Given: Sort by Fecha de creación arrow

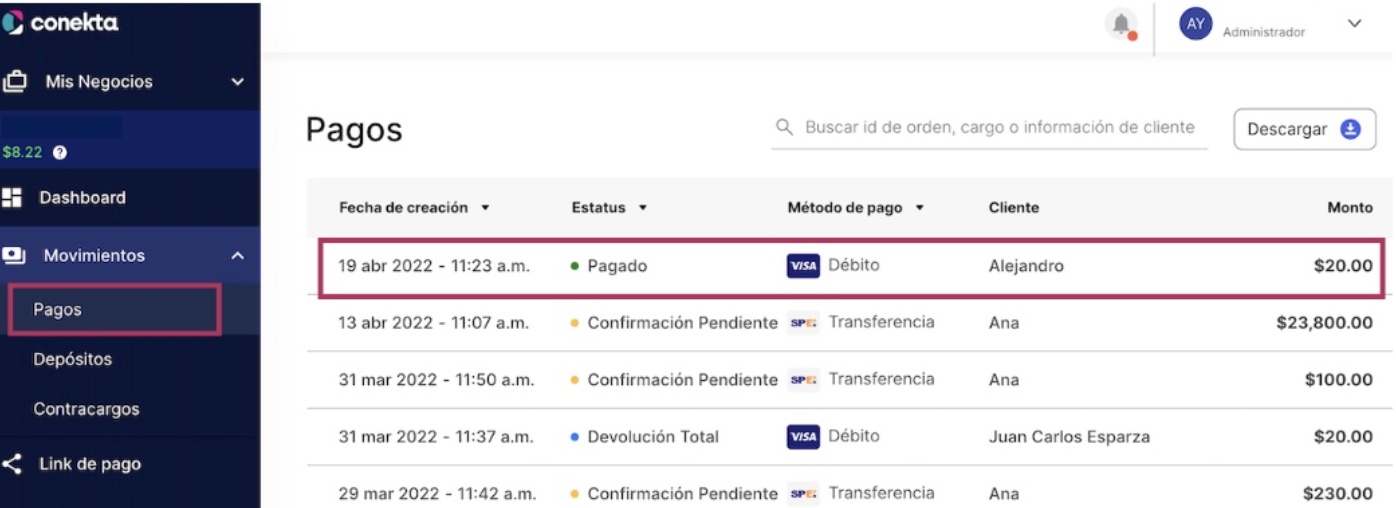Looking at the screenshot, I should pos(485,208).
